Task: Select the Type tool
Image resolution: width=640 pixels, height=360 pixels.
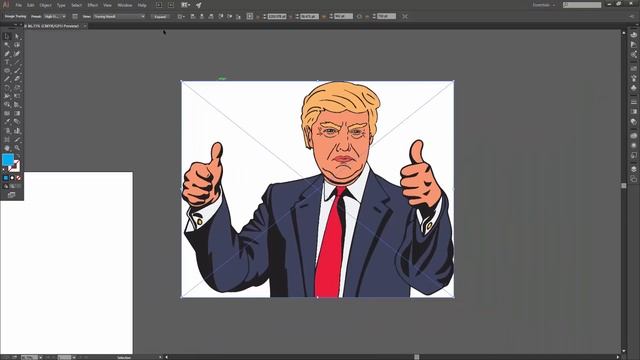Action: [x=7, y=62]
